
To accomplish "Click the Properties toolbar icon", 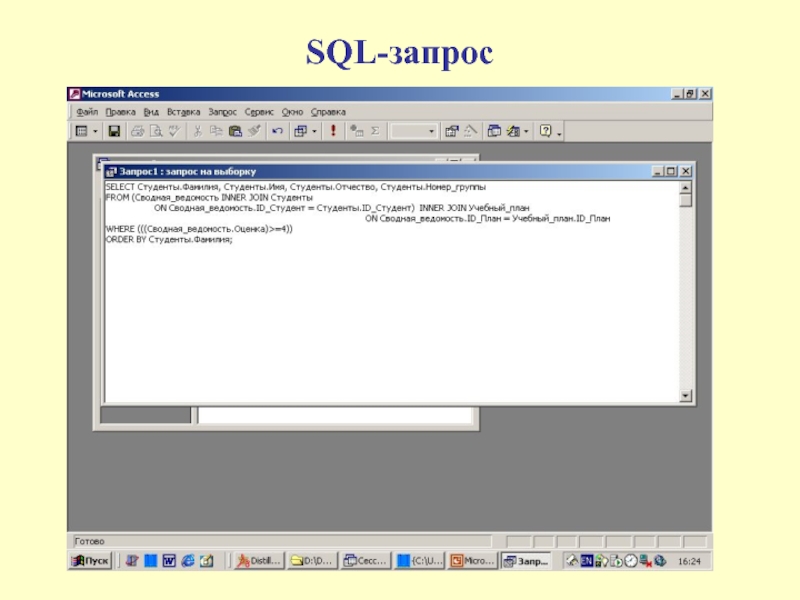I will pyautogui.click(x=452, y=131).
